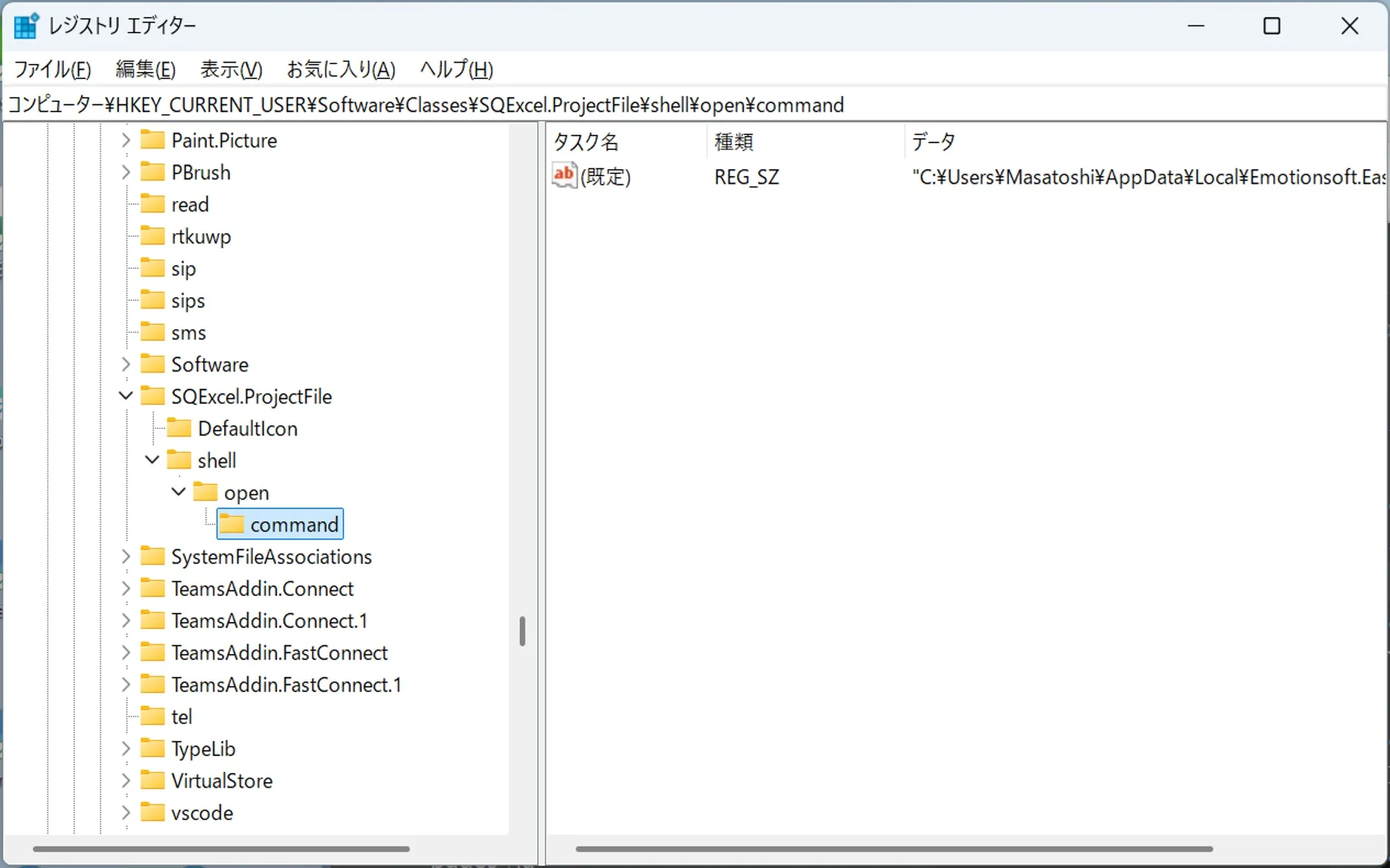Click the tree pane horizontal scrollbar

click(221, 849)
